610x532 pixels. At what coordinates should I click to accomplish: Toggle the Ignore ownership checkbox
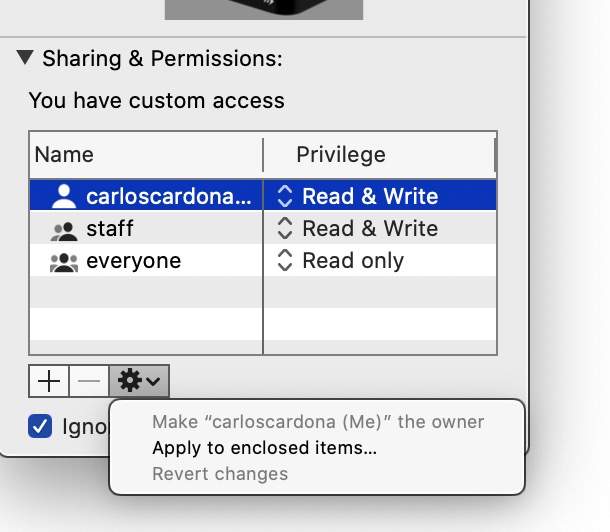tap(40, 427)
